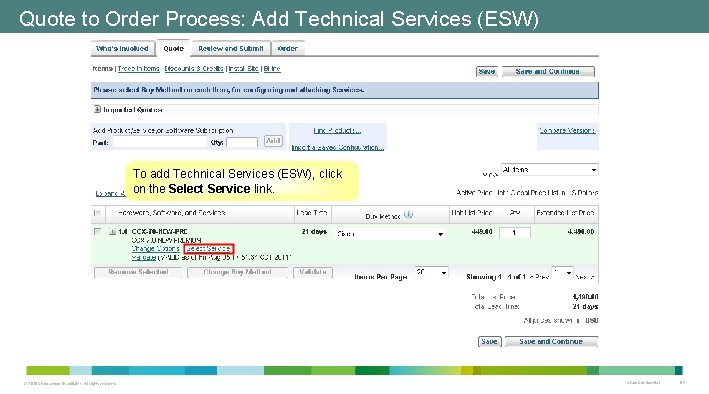Click the Unit List Price column header
This screenshot has height=394, width=709.
click(472, 213)
